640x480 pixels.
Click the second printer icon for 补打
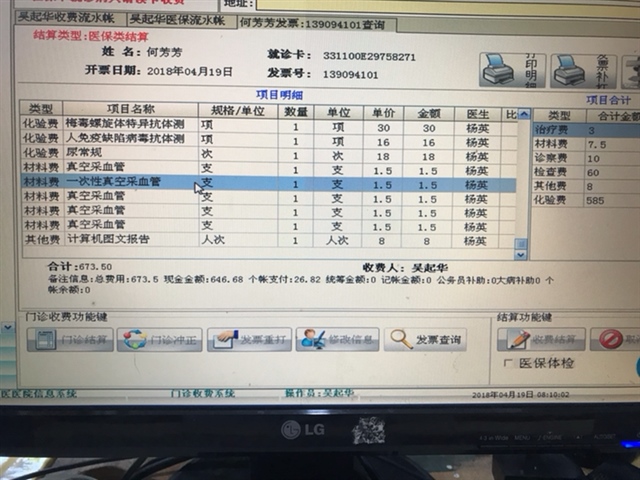[x=569, y=70]
